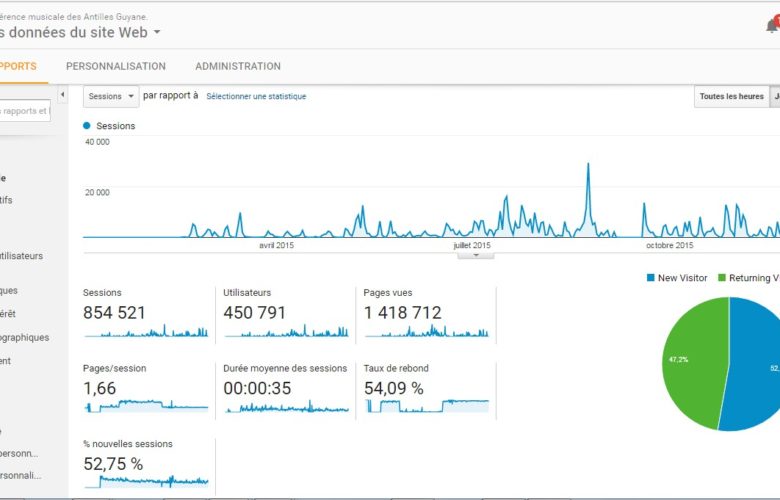Open the 'tilisateurs' sidebar item
Image resolution: width=780 pixels, height=500 pixels.
[21, 256]
